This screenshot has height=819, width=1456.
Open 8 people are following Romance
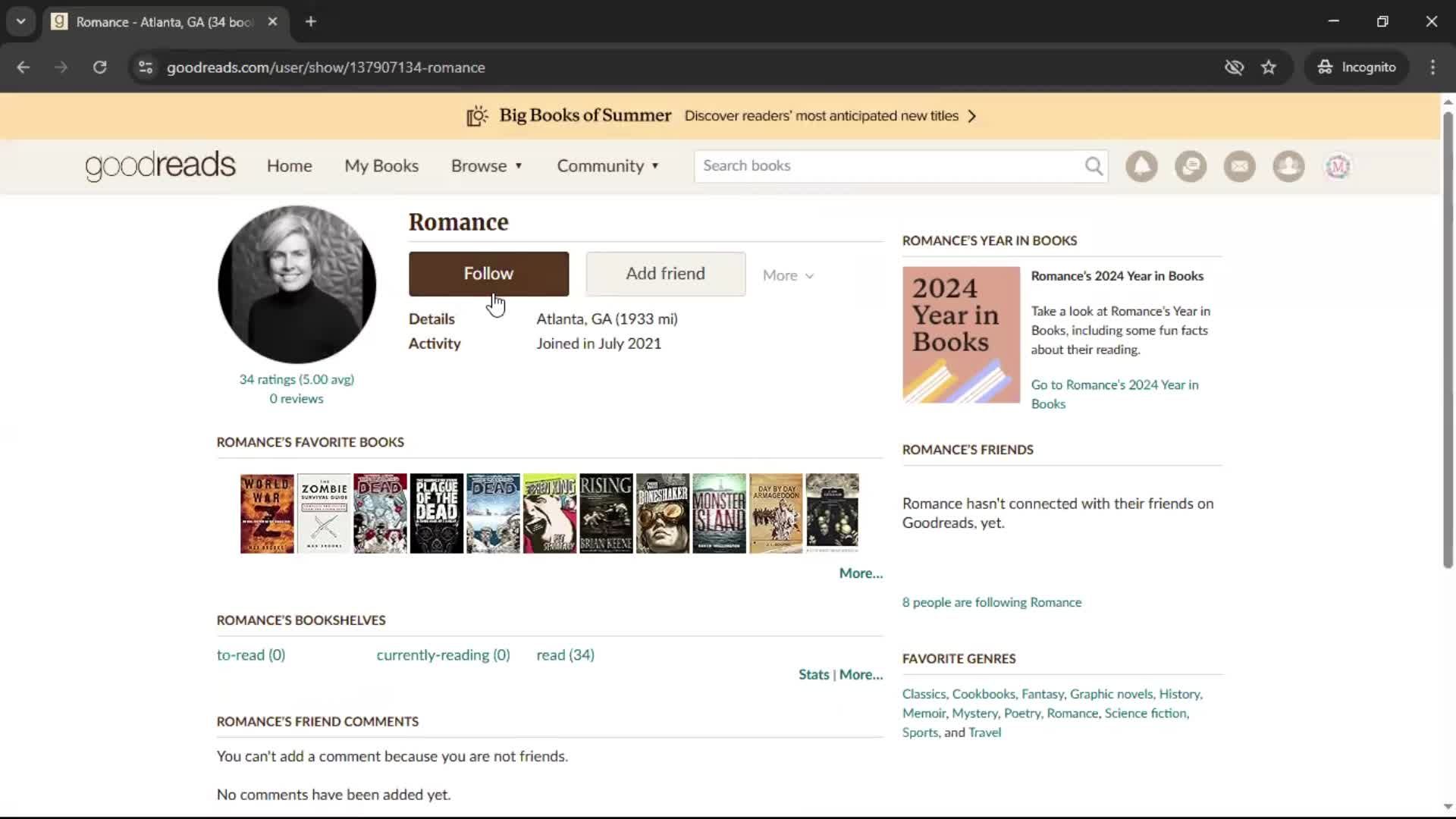pyautogui.click(x=992, y=602)
